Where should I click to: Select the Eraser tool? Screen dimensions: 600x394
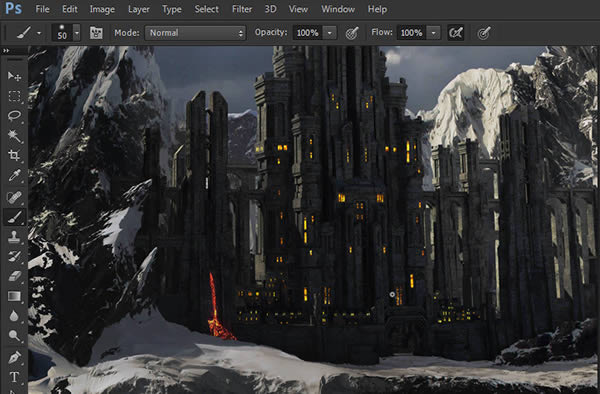pyautogui.click(x=14, y=276)
